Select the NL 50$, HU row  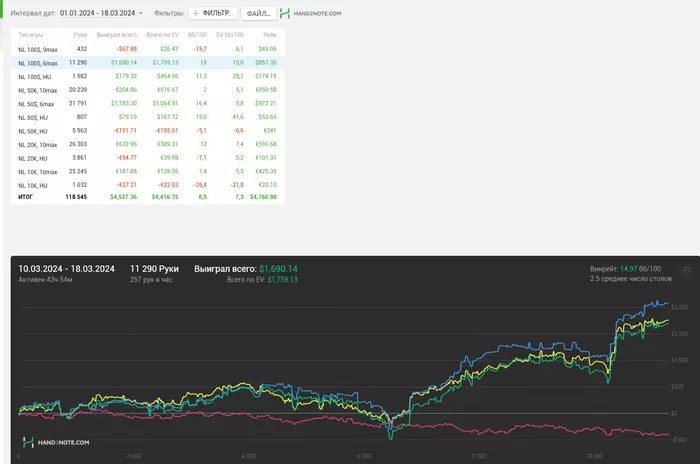click(x=147, y=117)
